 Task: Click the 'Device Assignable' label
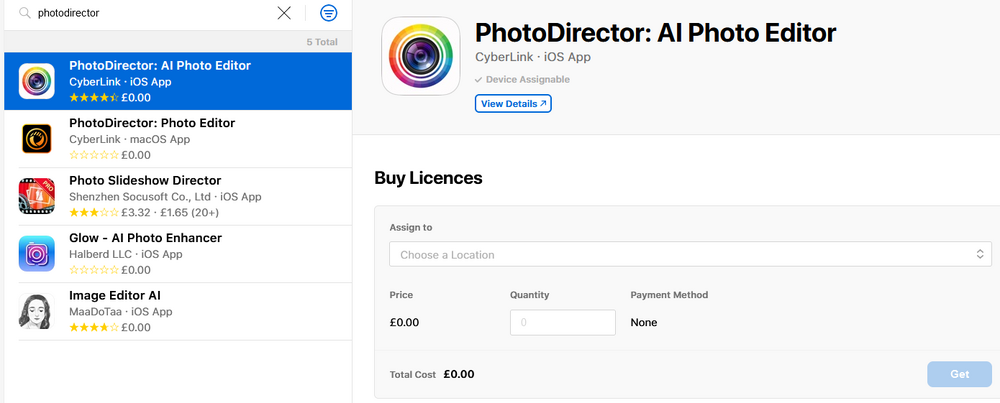[x=527, y=80]
